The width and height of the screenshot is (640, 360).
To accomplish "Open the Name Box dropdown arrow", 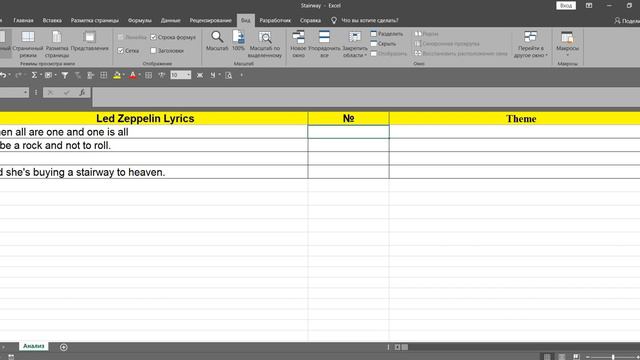I will (x=25, y=93).
